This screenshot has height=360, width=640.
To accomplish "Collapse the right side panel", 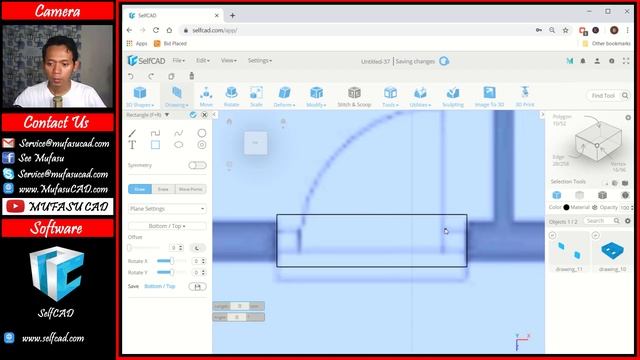I will click(542, 115).
